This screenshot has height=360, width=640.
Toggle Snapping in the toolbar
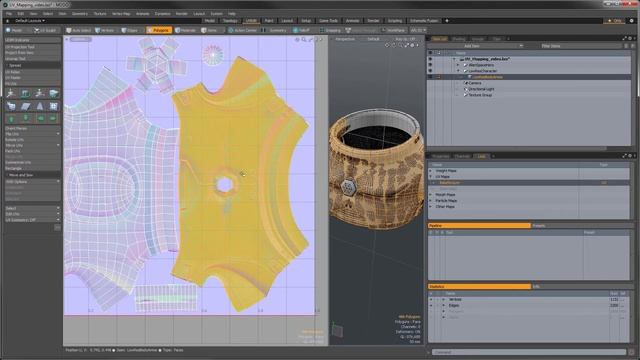coord(331,30)
